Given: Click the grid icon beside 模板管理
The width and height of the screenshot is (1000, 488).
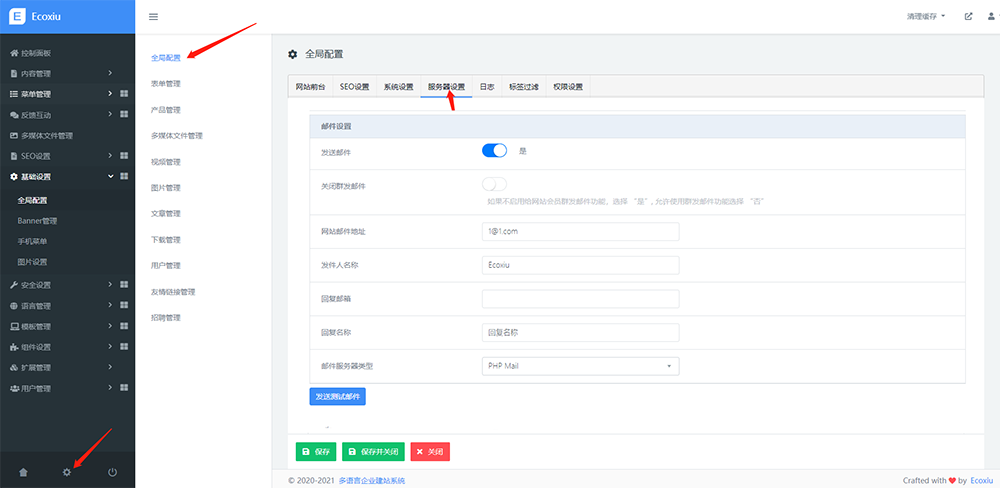Looking at the screenshot, I should (x=124, y=326).
